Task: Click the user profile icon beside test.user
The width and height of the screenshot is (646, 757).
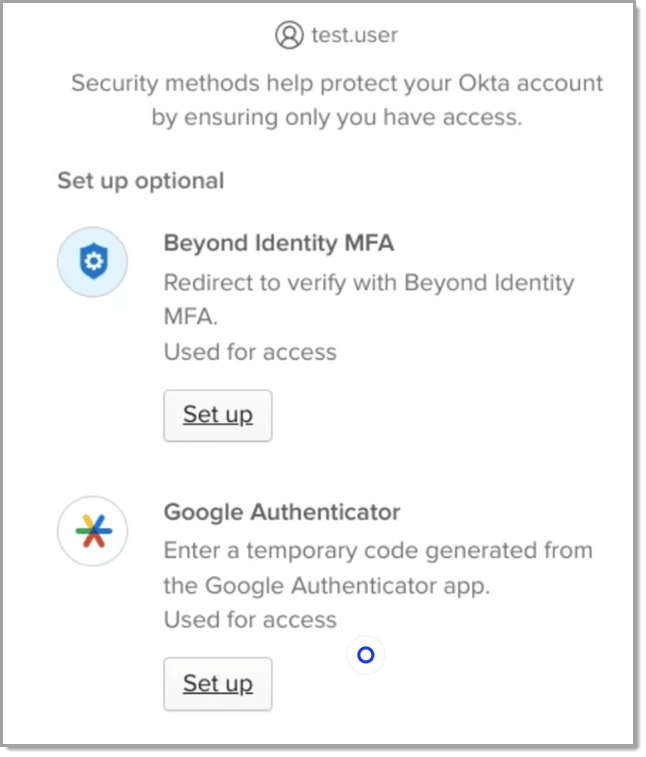Action: pyautogui.click(x=289, y=36)
